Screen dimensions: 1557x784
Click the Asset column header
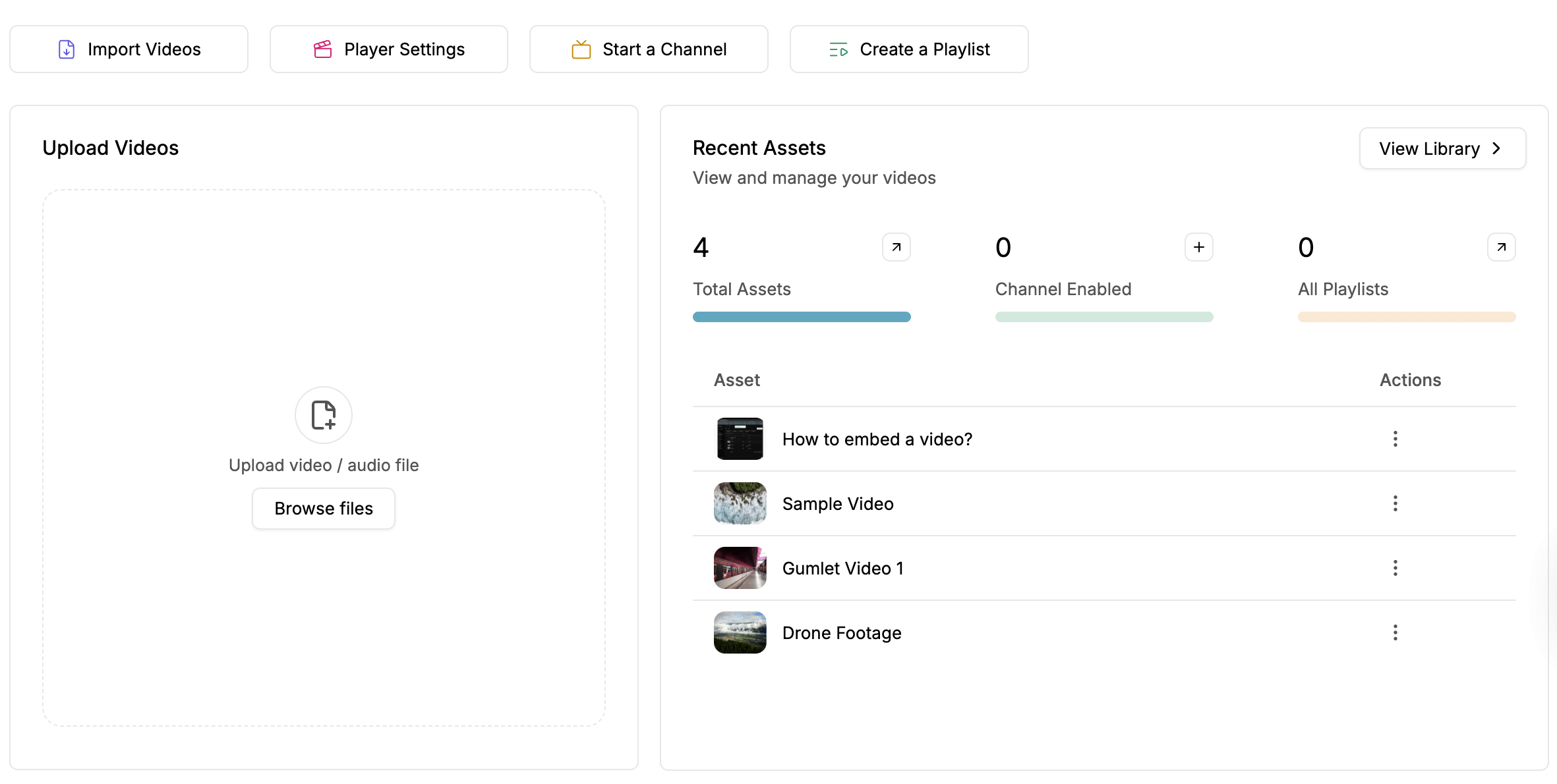737,380
